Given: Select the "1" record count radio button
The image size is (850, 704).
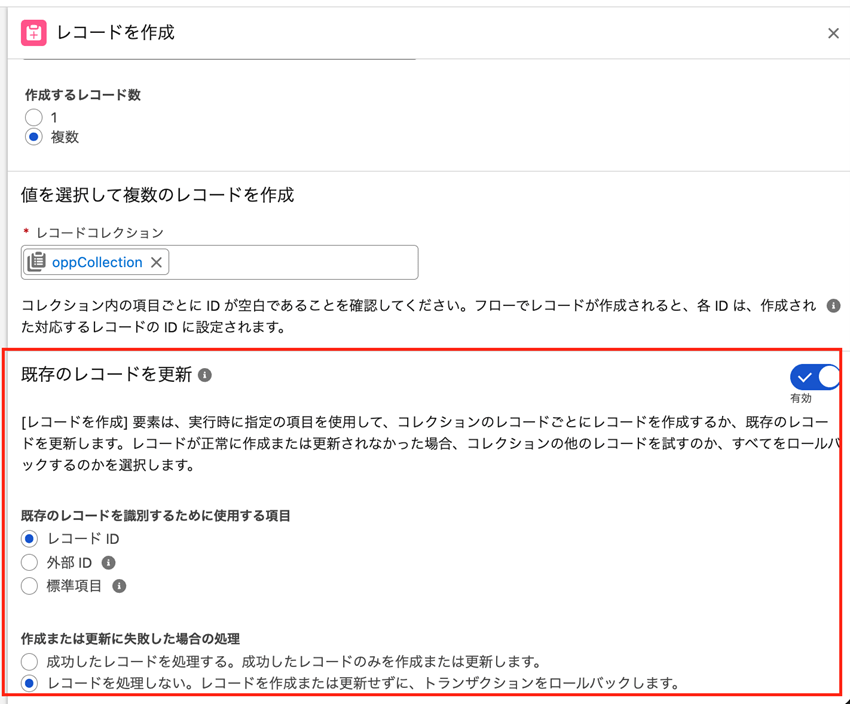Looking at the screenshot, I should pos(34,117).
